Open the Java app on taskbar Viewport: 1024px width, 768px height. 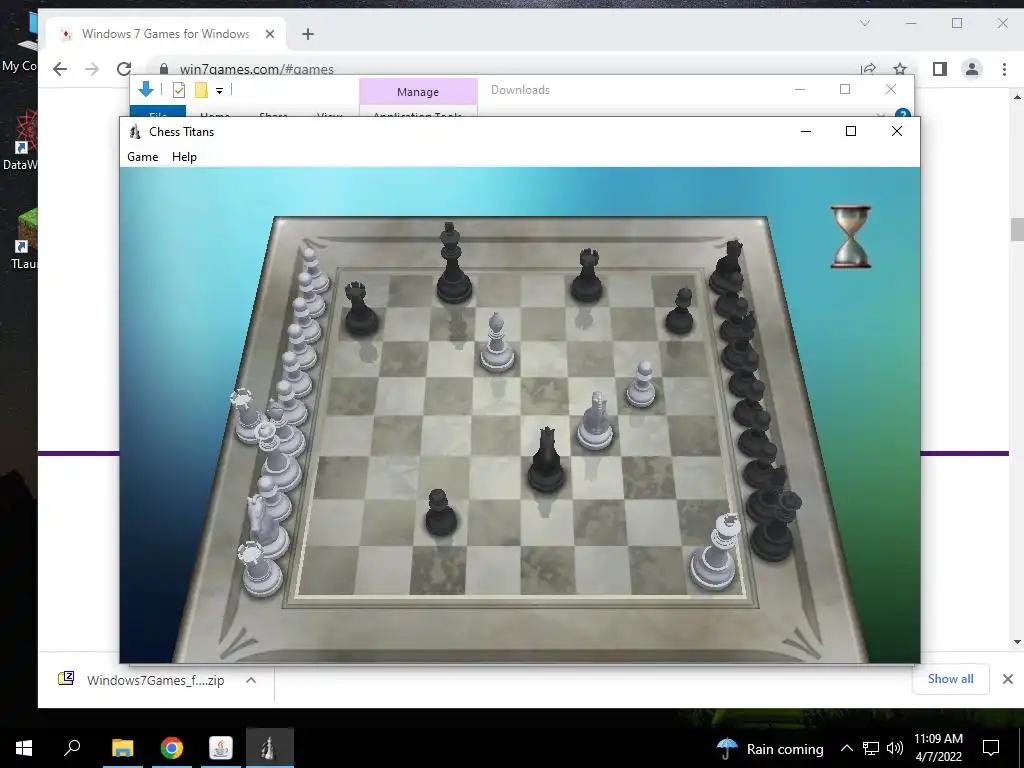[221, 748]
